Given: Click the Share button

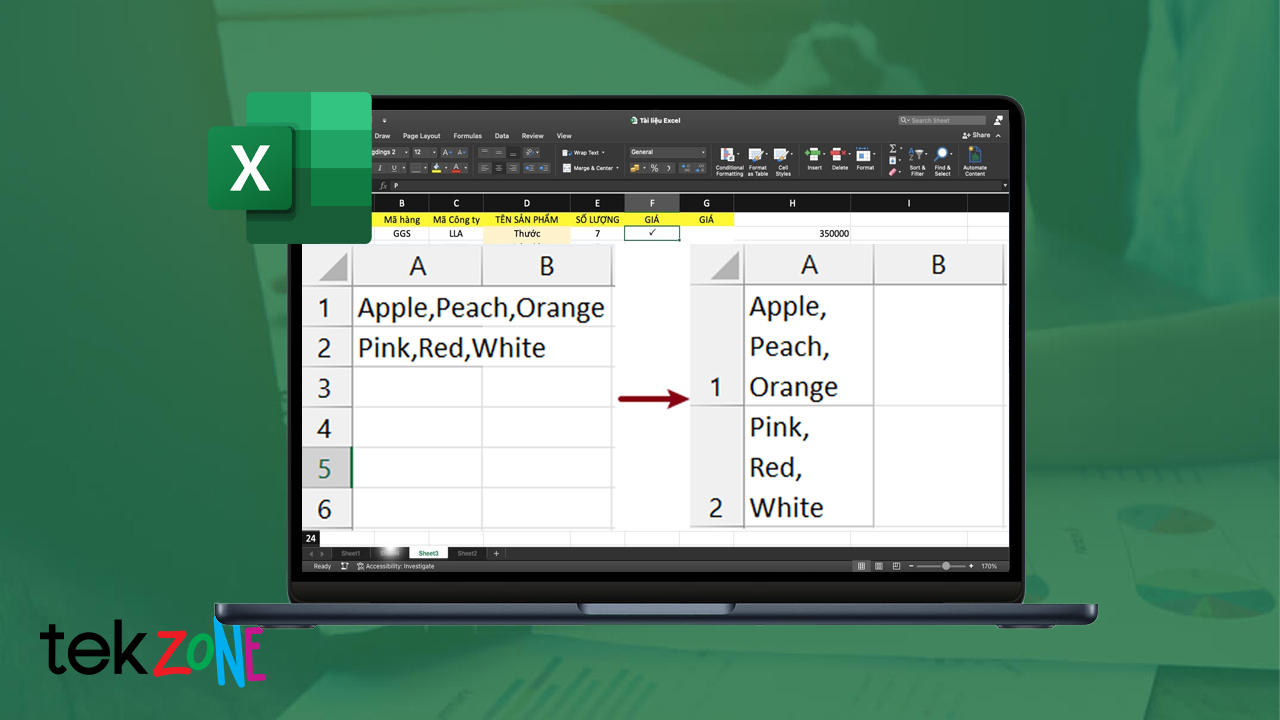Looking at the screenshot, I should coord(977,135).
